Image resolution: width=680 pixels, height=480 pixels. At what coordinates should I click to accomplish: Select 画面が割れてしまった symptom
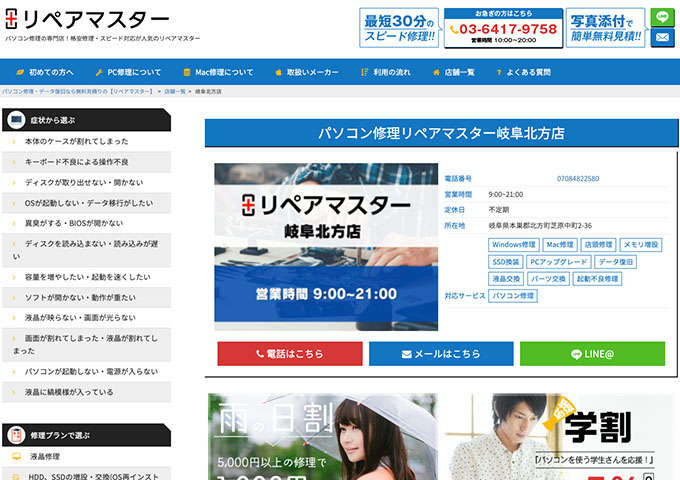coord(86,345)
